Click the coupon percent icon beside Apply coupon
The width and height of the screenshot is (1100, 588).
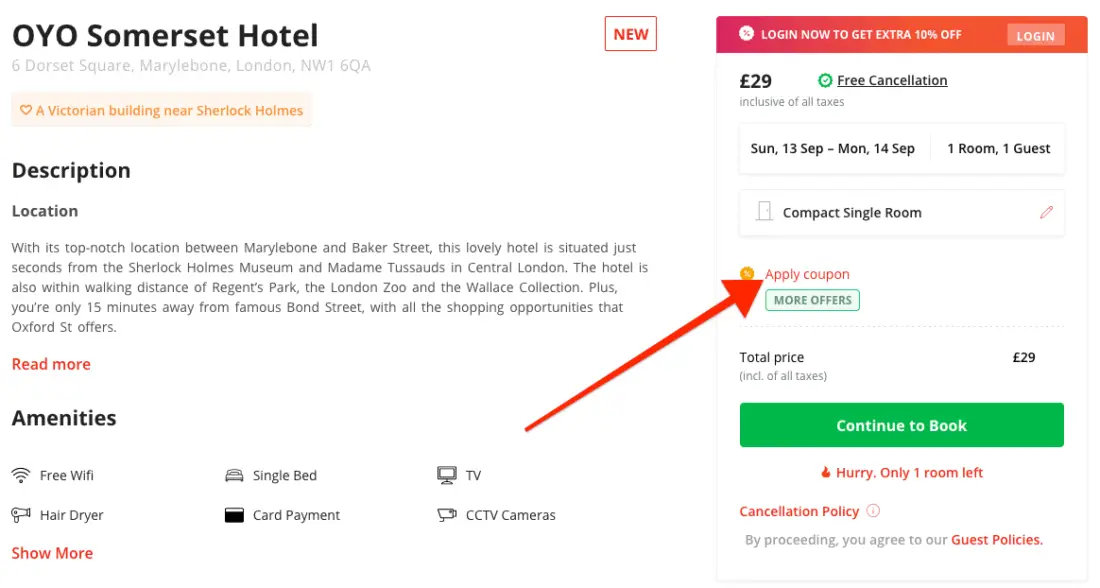[x=747, y=274]
